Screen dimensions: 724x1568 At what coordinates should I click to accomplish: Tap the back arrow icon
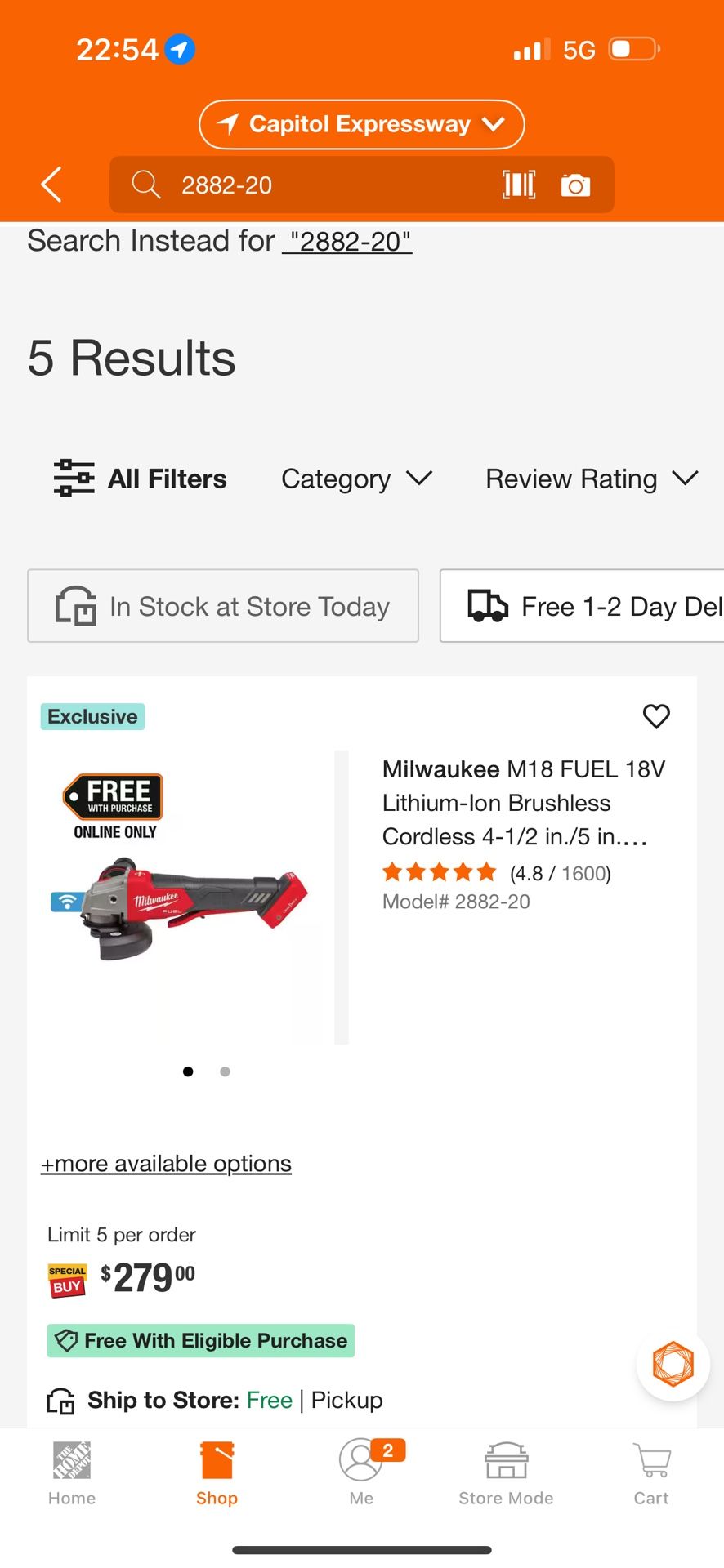coord(51,185)
